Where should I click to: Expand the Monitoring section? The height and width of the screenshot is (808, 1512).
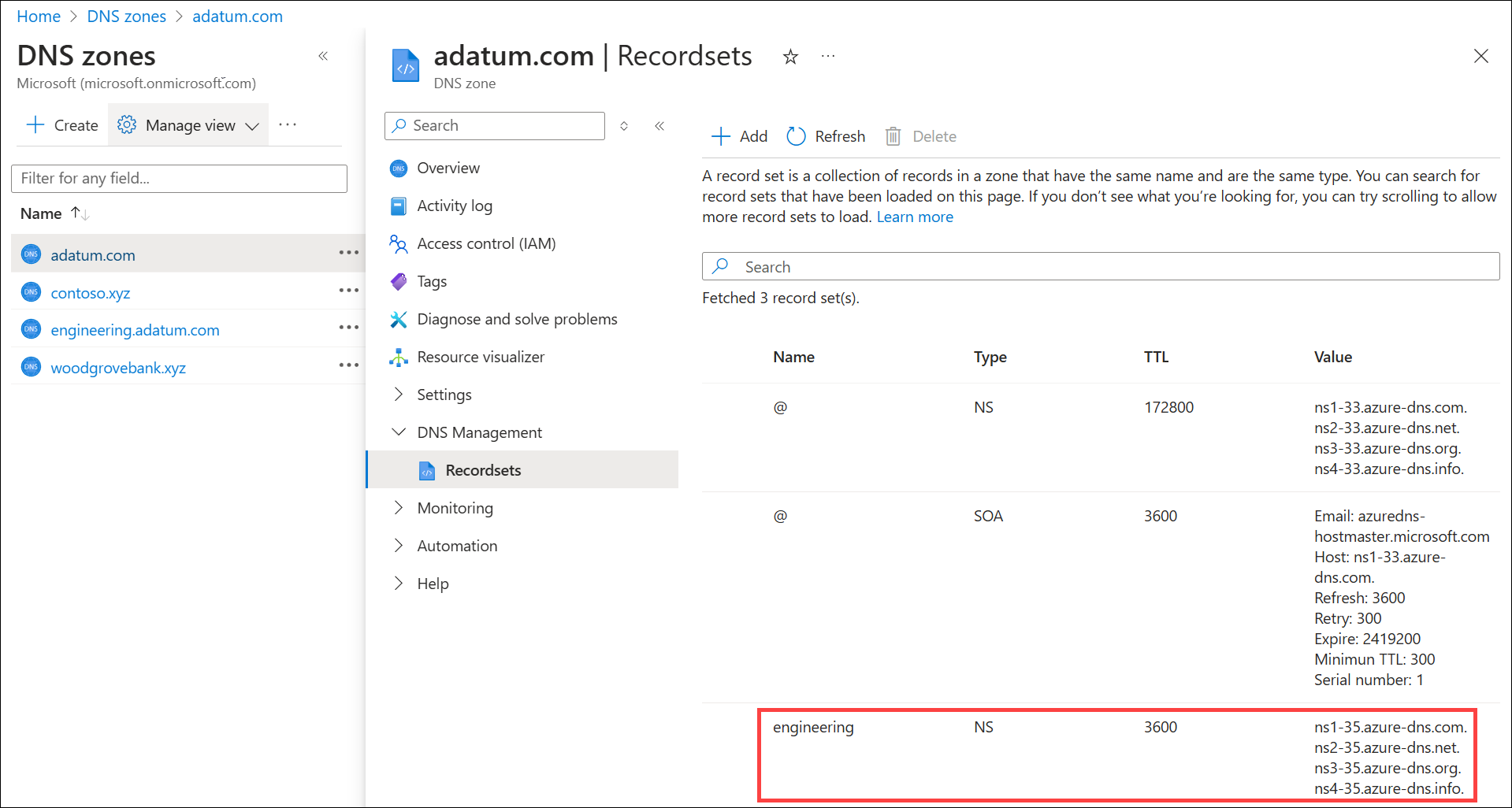tap(455, 508)
